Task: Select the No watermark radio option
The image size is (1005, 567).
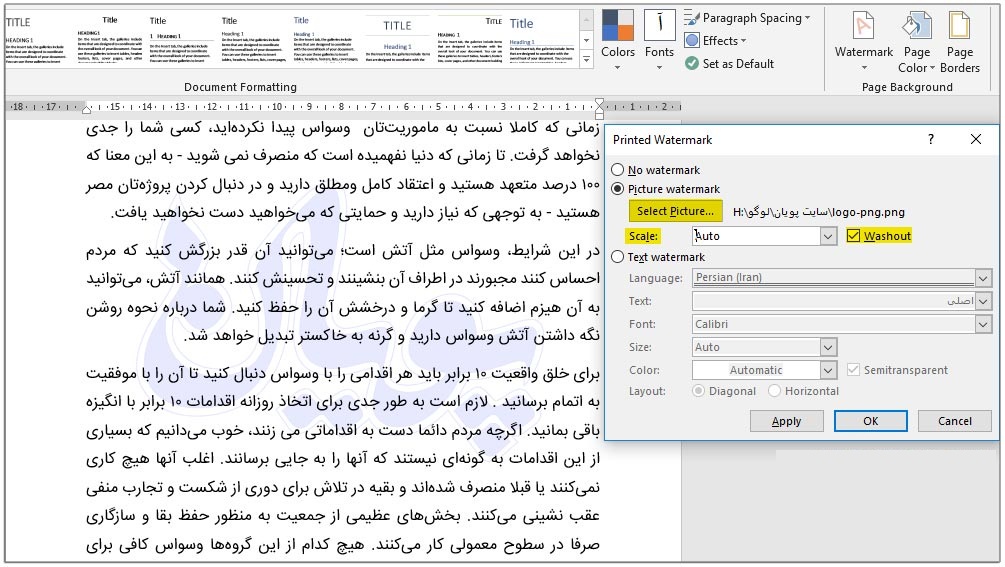Action: coord(617,170)
